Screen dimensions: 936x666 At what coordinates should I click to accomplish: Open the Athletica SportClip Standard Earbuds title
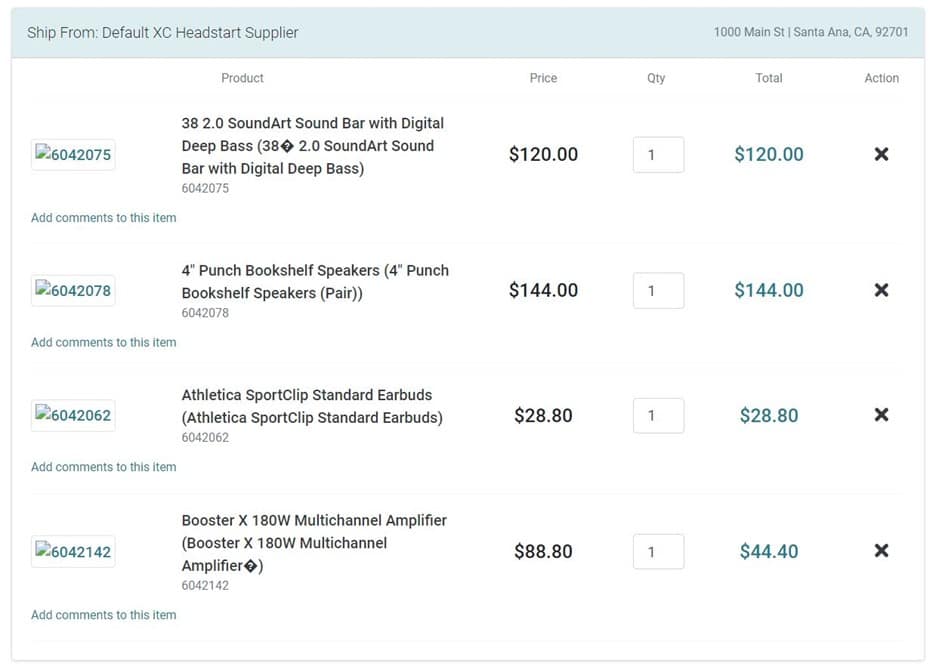tap(312, 406)
